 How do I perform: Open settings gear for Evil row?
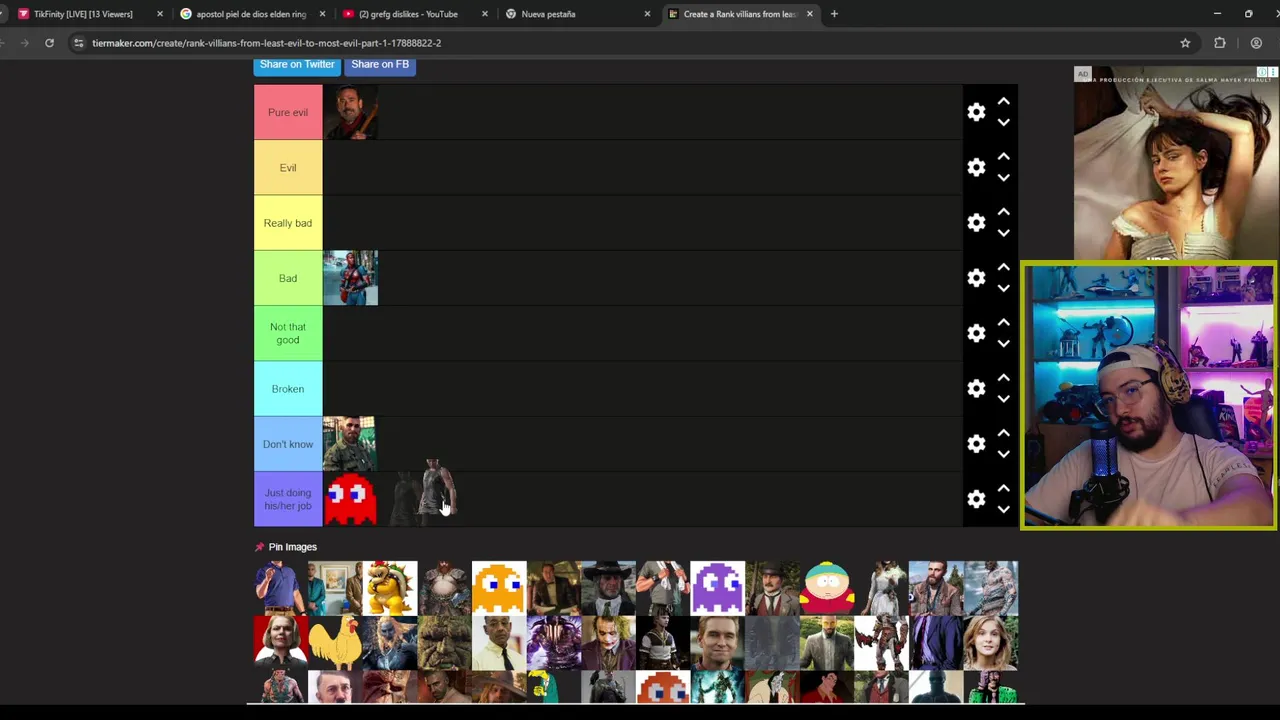point(976,167)
